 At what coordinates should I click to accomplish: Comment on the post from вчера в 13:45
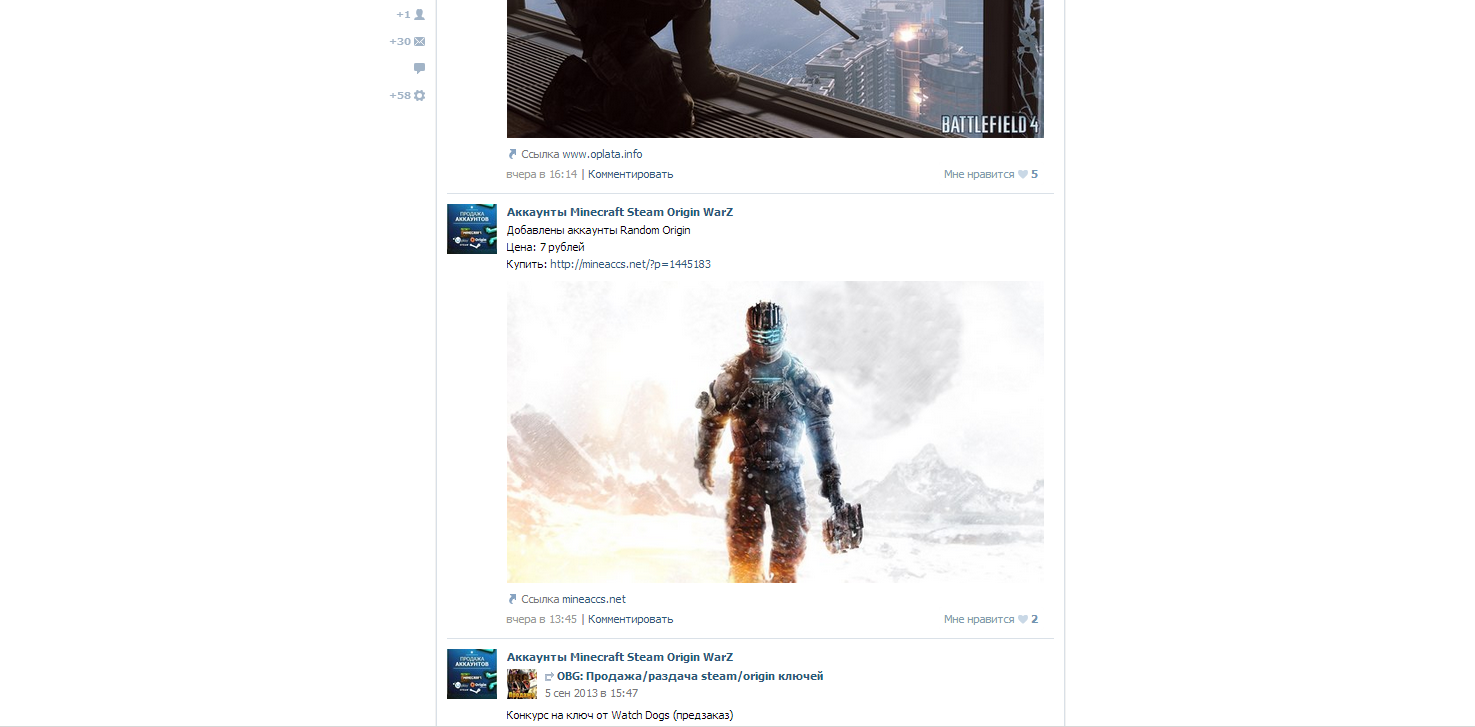coord(630,619)
